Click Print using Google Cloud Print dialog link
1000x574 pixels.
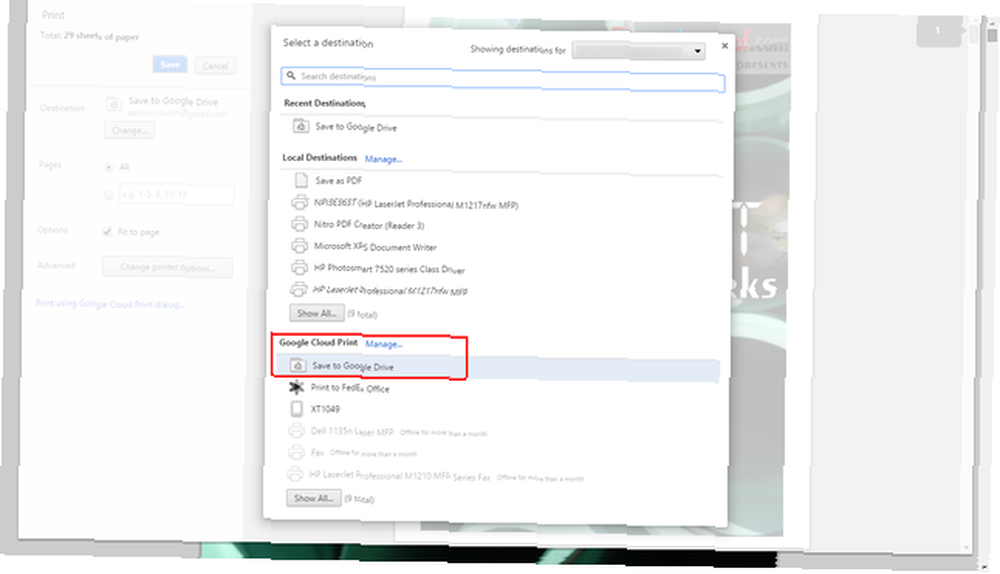pyautogui.click(x=110, y=304)
